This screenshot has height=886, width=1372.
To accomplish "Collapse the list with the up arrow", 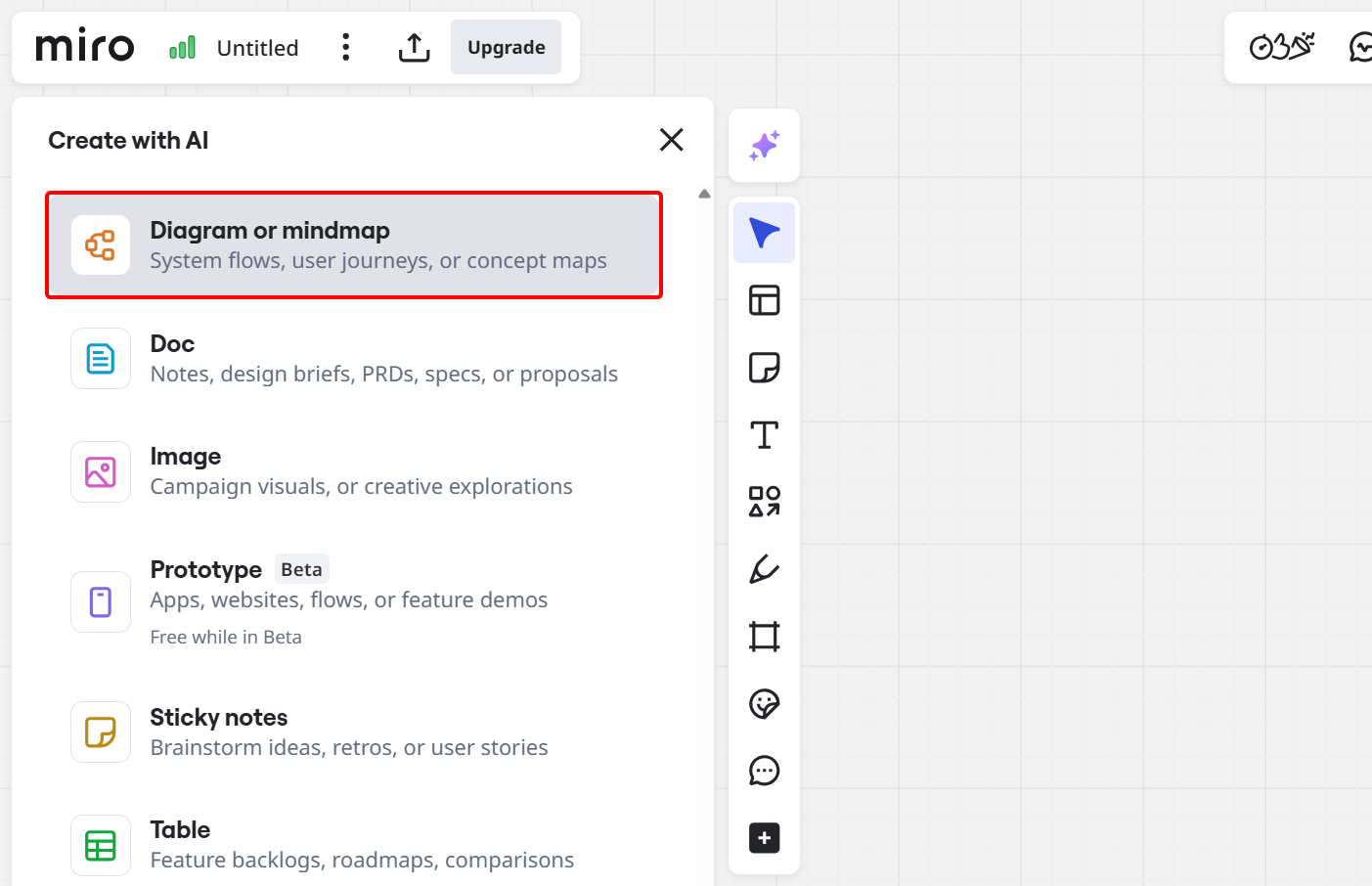I will coord(704,193).
